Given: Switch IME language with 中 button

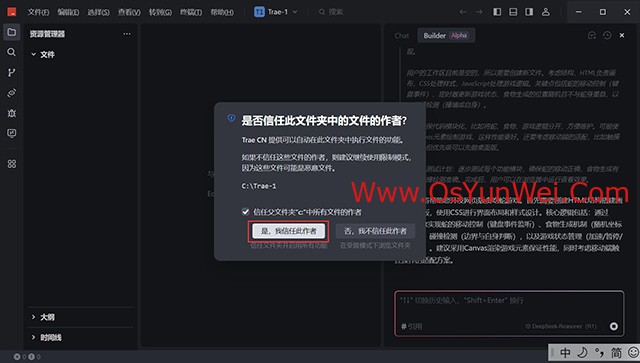Looking at the screenshot, I should [x=565, y=352].
